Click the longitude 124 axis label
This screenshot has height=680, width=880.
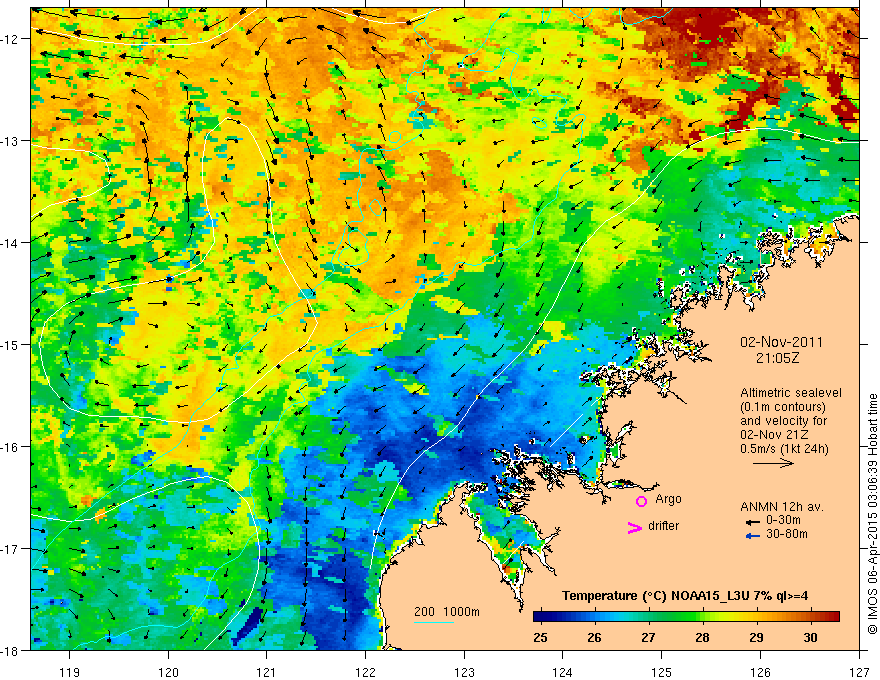pos(563,672)
